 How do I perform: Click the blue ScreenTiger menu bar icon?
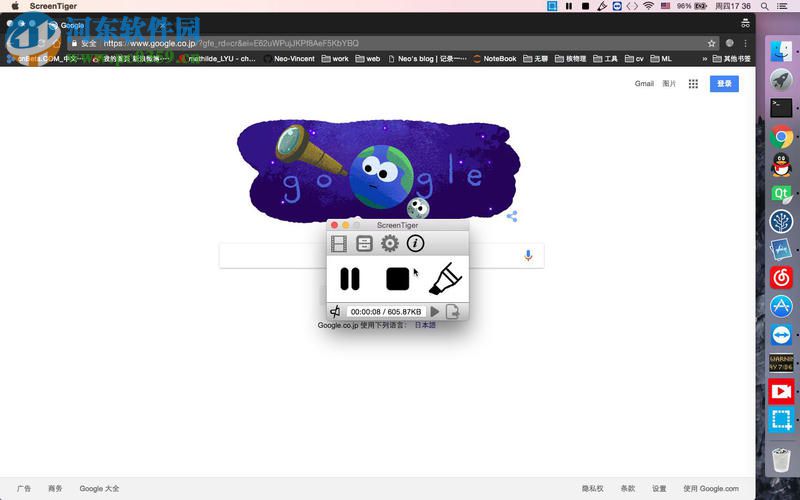point(552,6)
